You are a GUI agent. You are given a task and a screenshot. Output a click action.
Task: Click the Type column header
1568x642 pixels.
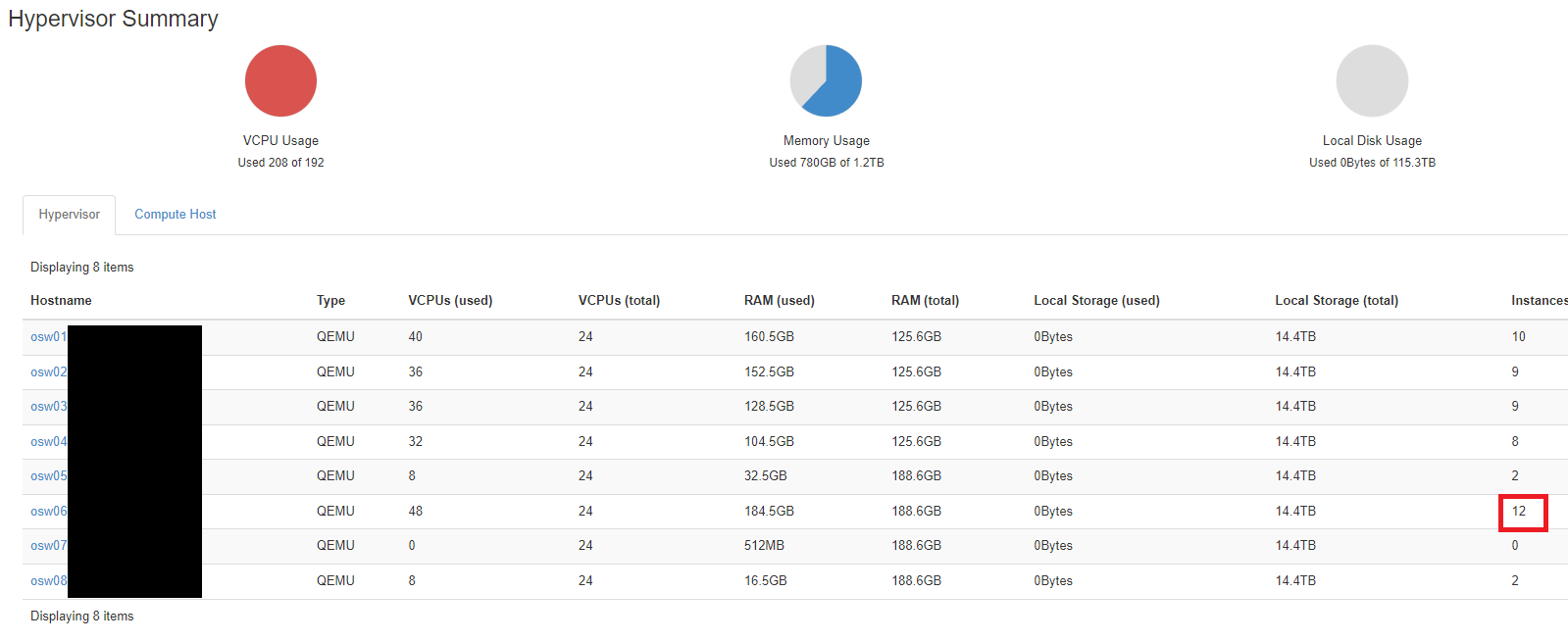pos(330,301)
